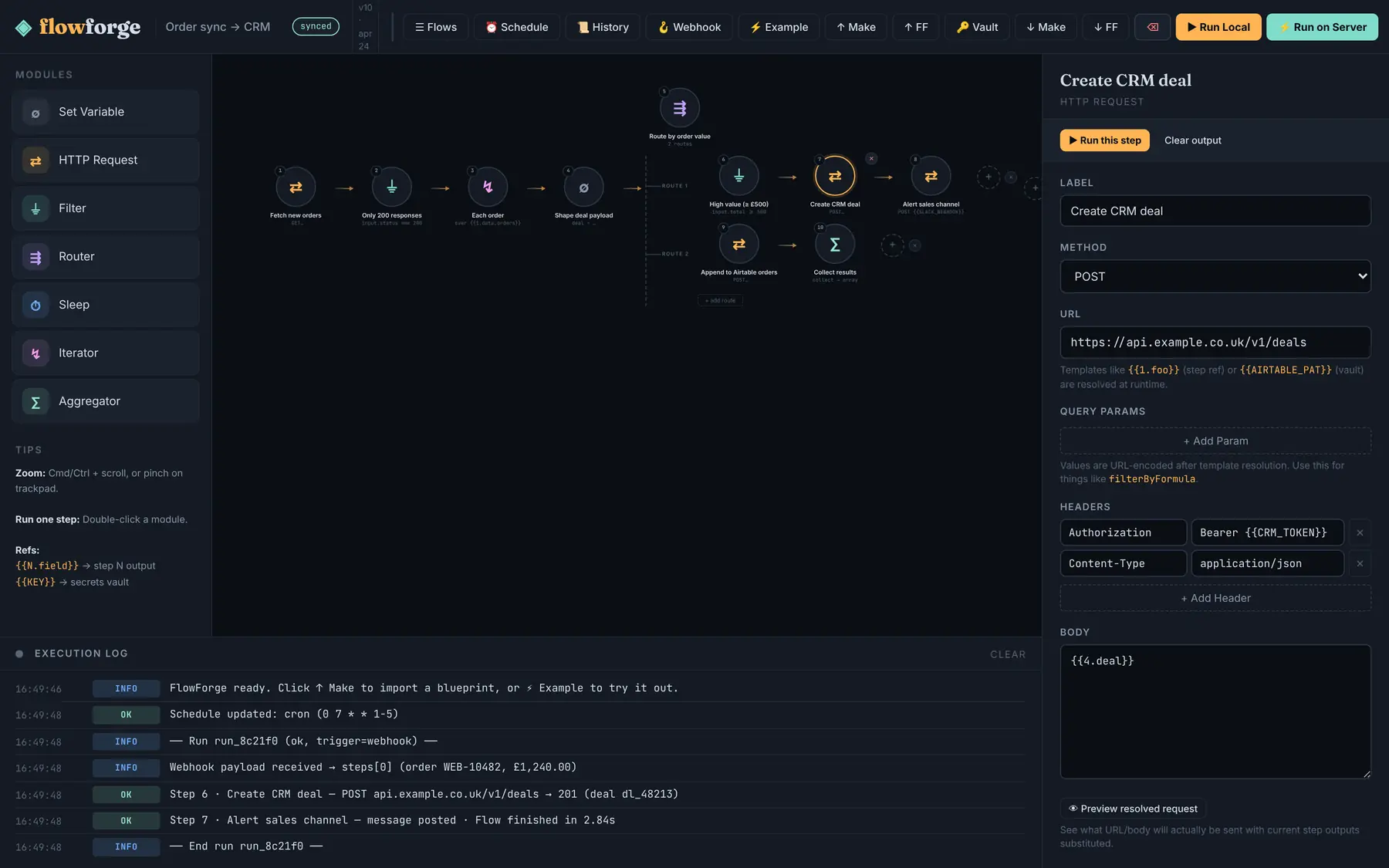Screen dimensions: 1389x868
Task: Click + Add Param
Action: pos(1215,441)
